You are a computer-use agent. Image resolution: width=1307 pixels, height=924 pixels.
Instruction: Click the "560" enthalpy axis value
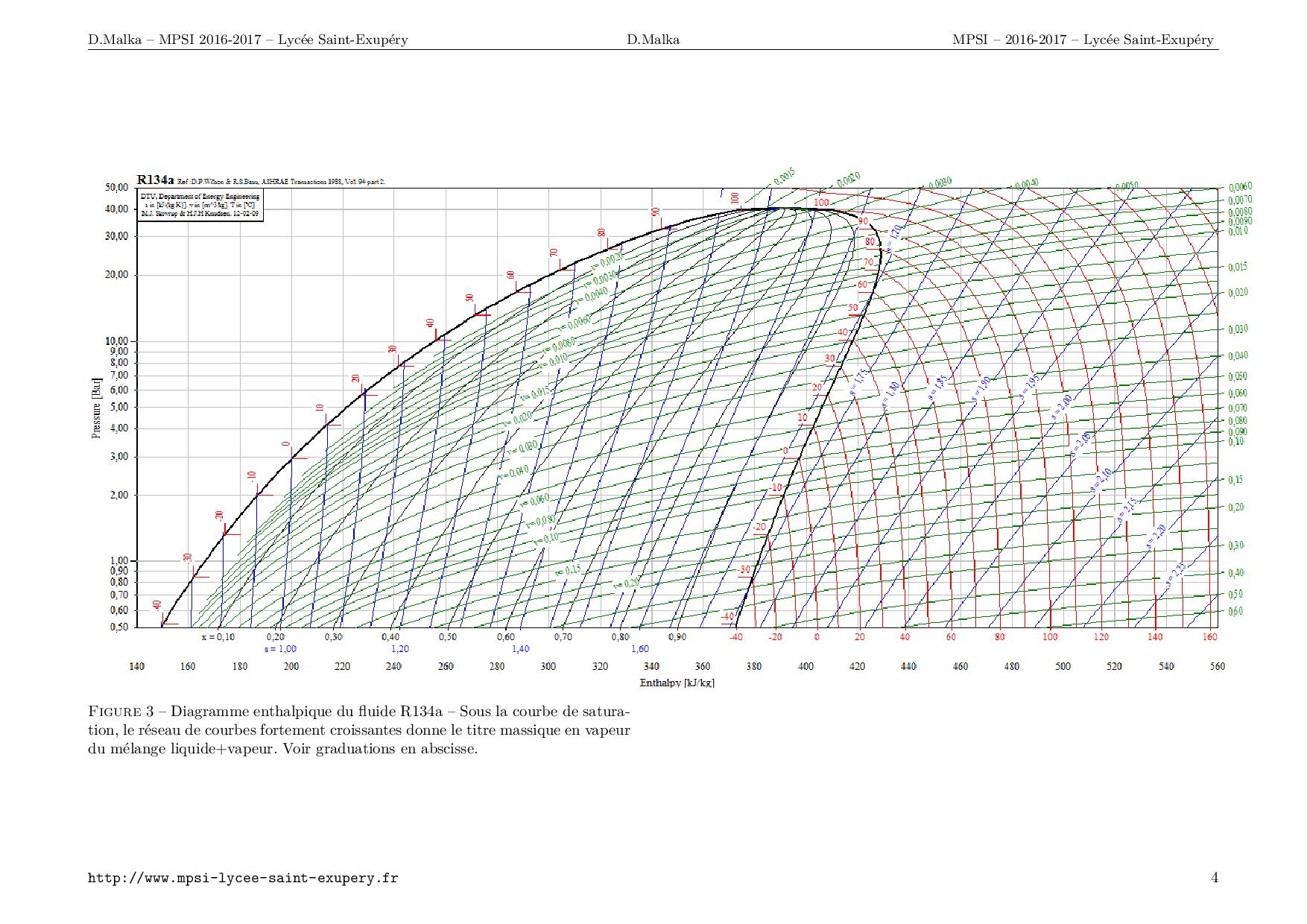[1217, 666]
